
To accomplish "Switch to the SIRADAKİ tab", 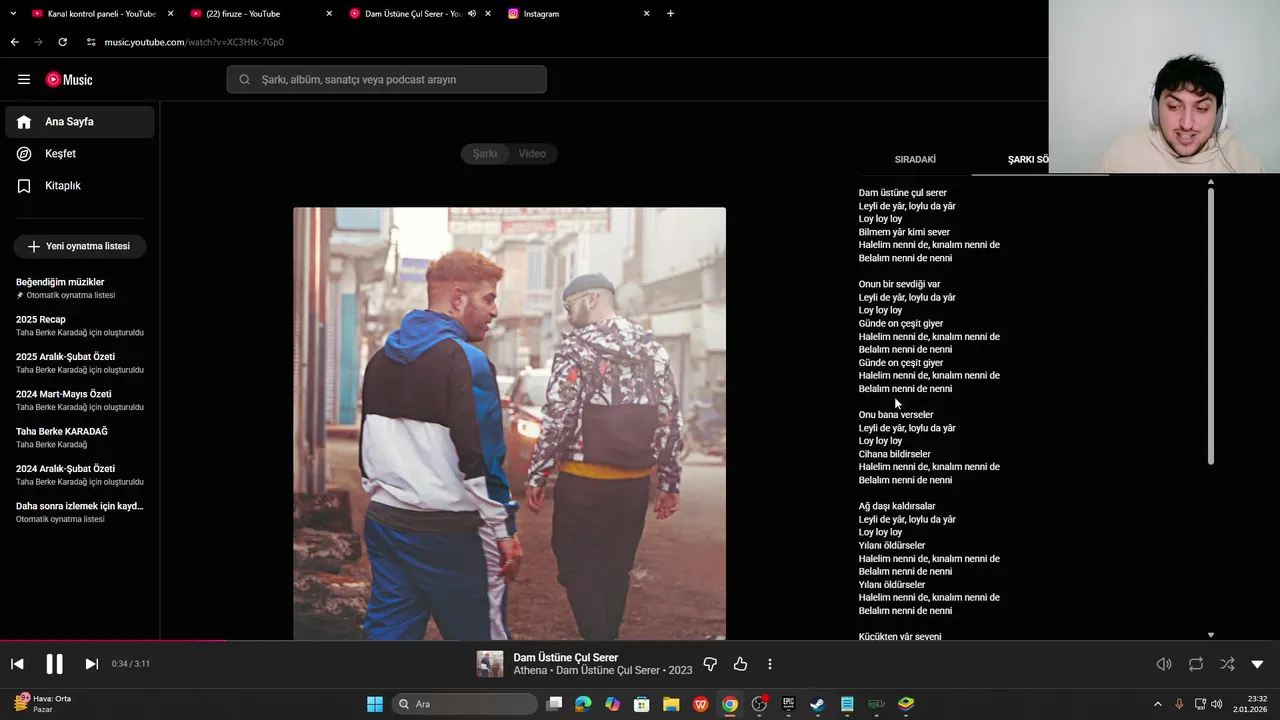I will 915,159.
